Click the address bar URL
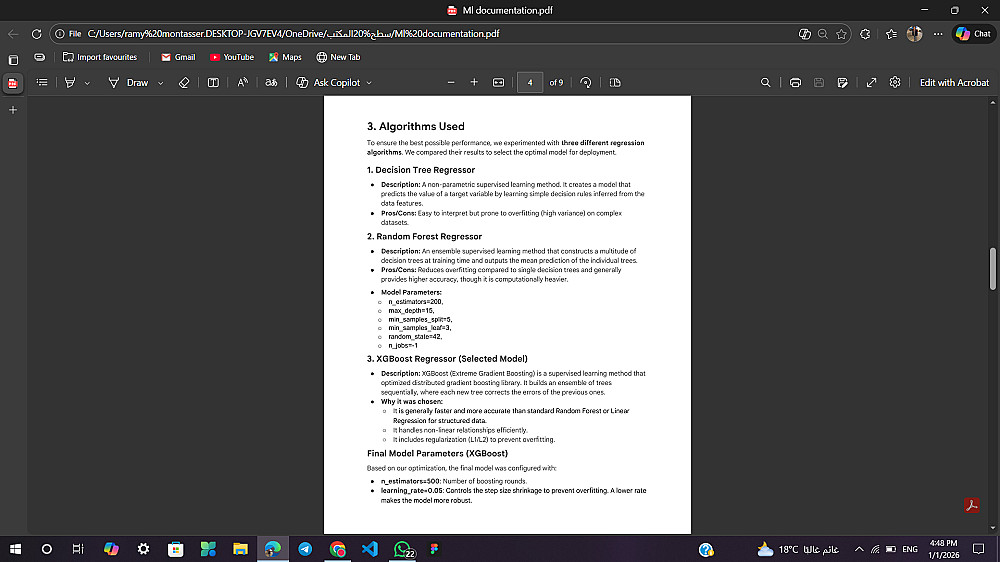This screenshot has height=562, width=1000. click(x=293, y=34)
